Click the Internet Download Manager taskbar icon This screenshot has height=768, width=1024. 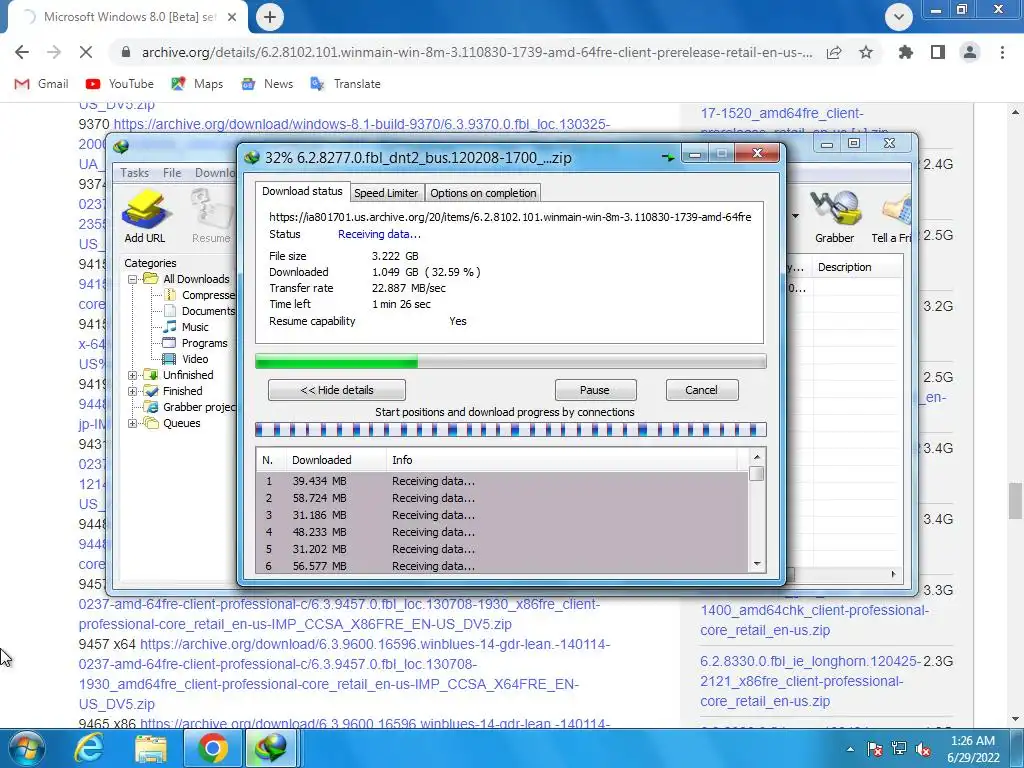271,748
